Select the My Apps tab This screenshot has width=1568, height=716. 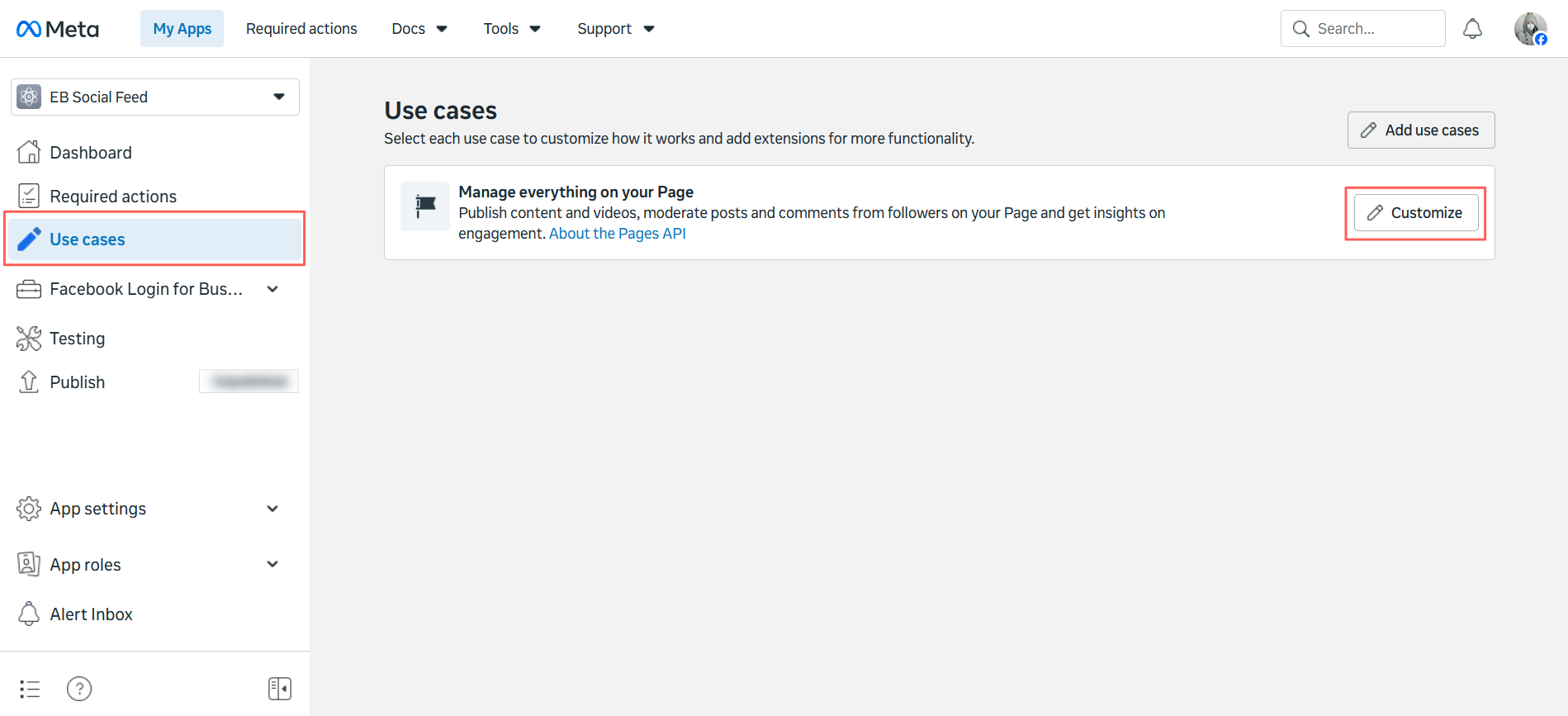pyautogui.click(x=182, y=29)
